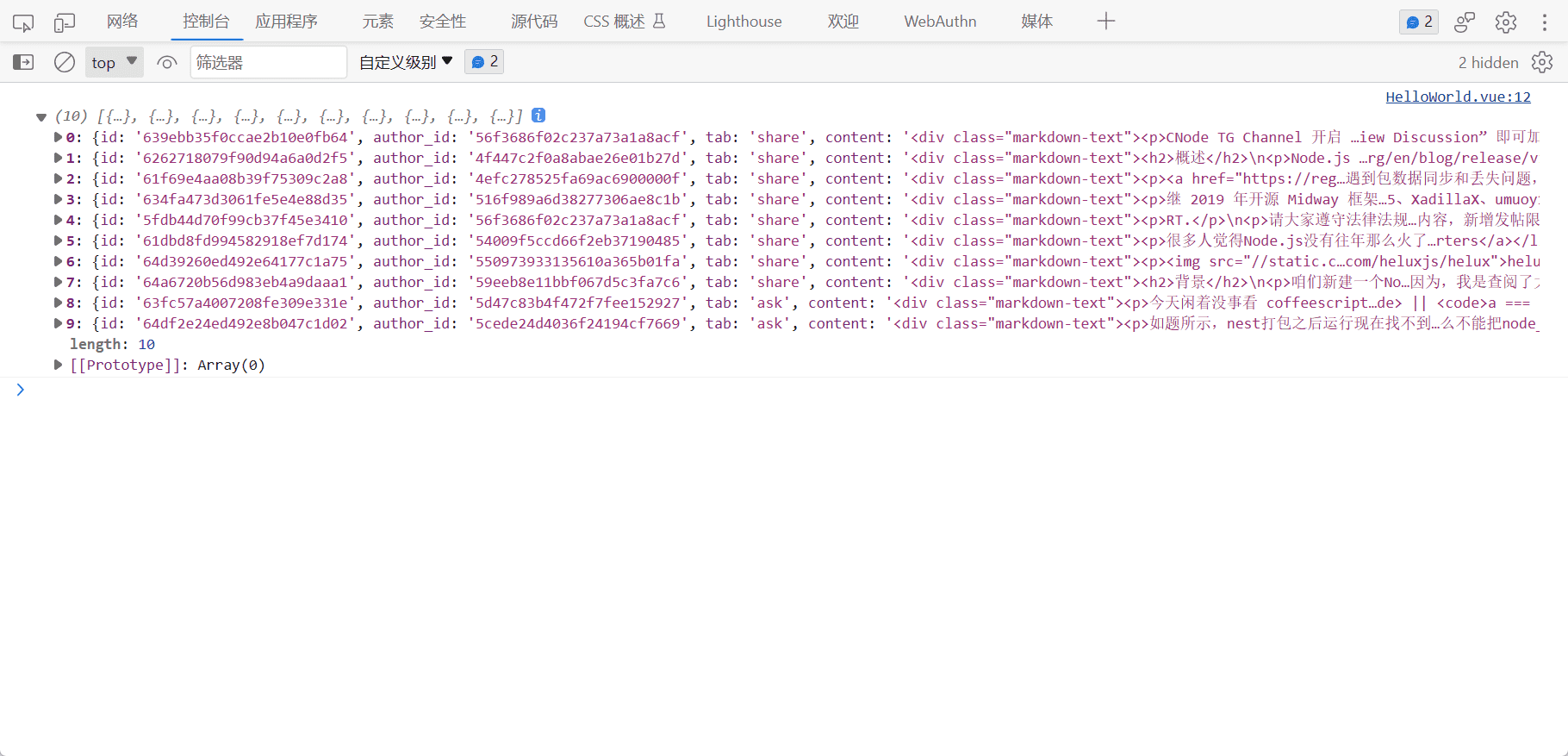Screen dimensions: 1568x756
Task: Activate the inspect element picker icon
Action: [x=23, y=22]
